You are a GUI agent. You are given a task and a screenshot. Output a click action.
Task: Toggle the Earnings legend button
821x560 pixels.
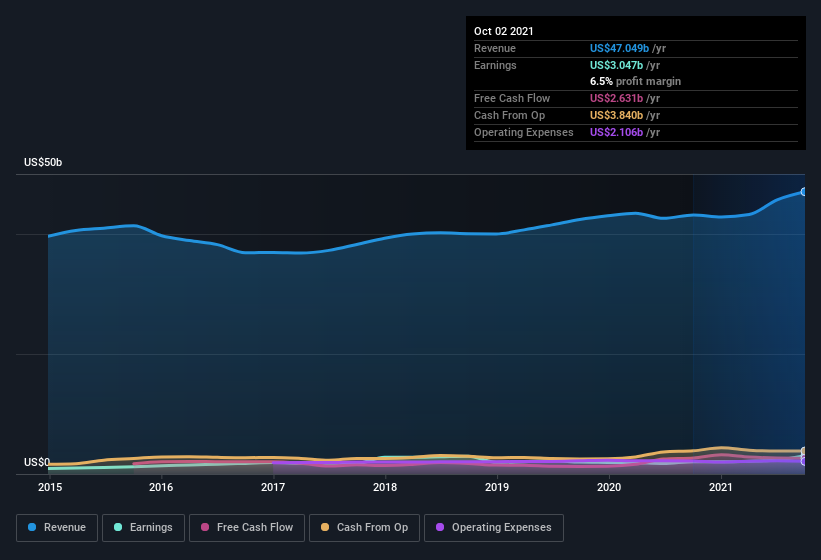(143, 528)
